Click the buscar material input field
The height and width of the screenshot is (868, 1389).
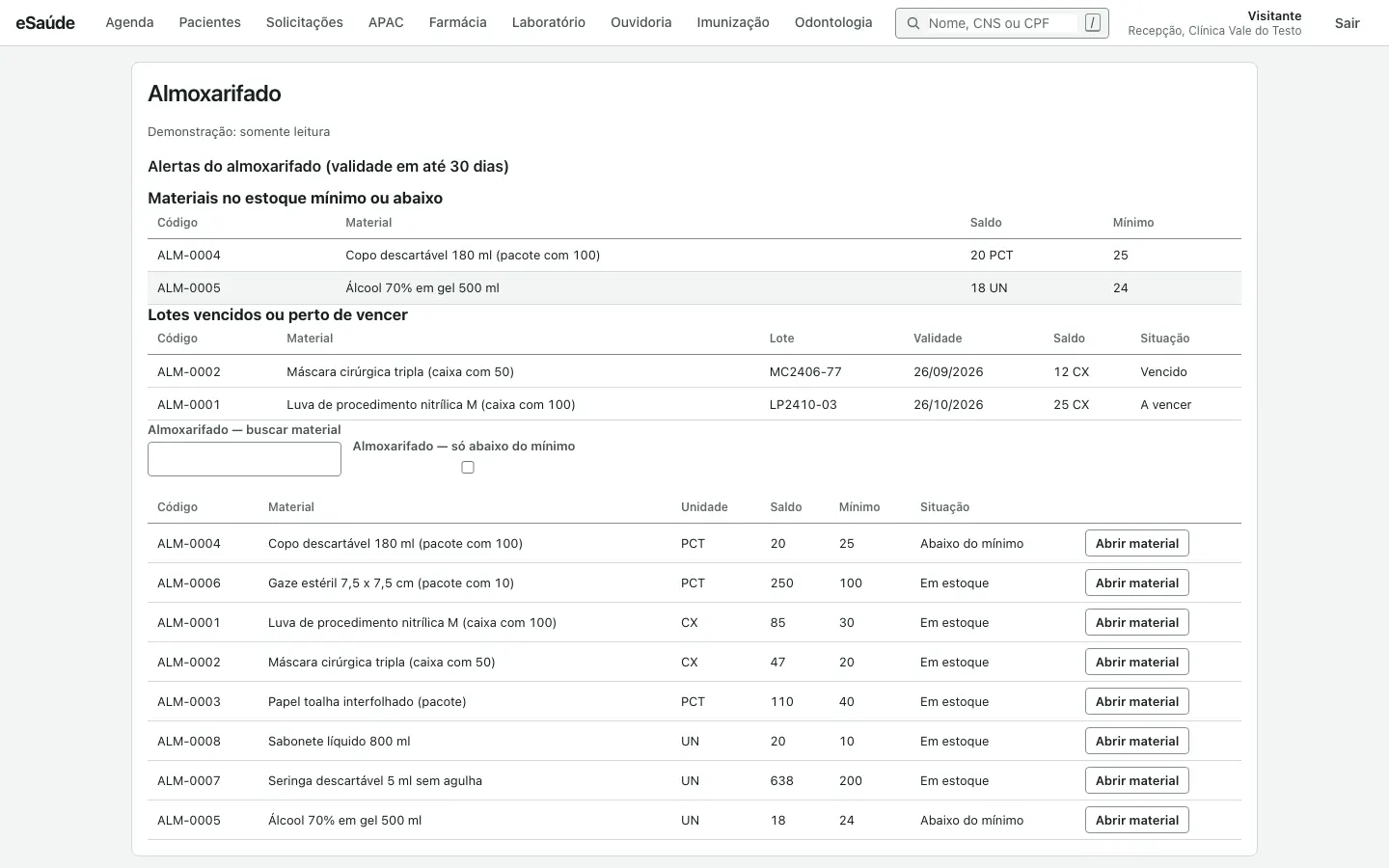coord(244,459)
